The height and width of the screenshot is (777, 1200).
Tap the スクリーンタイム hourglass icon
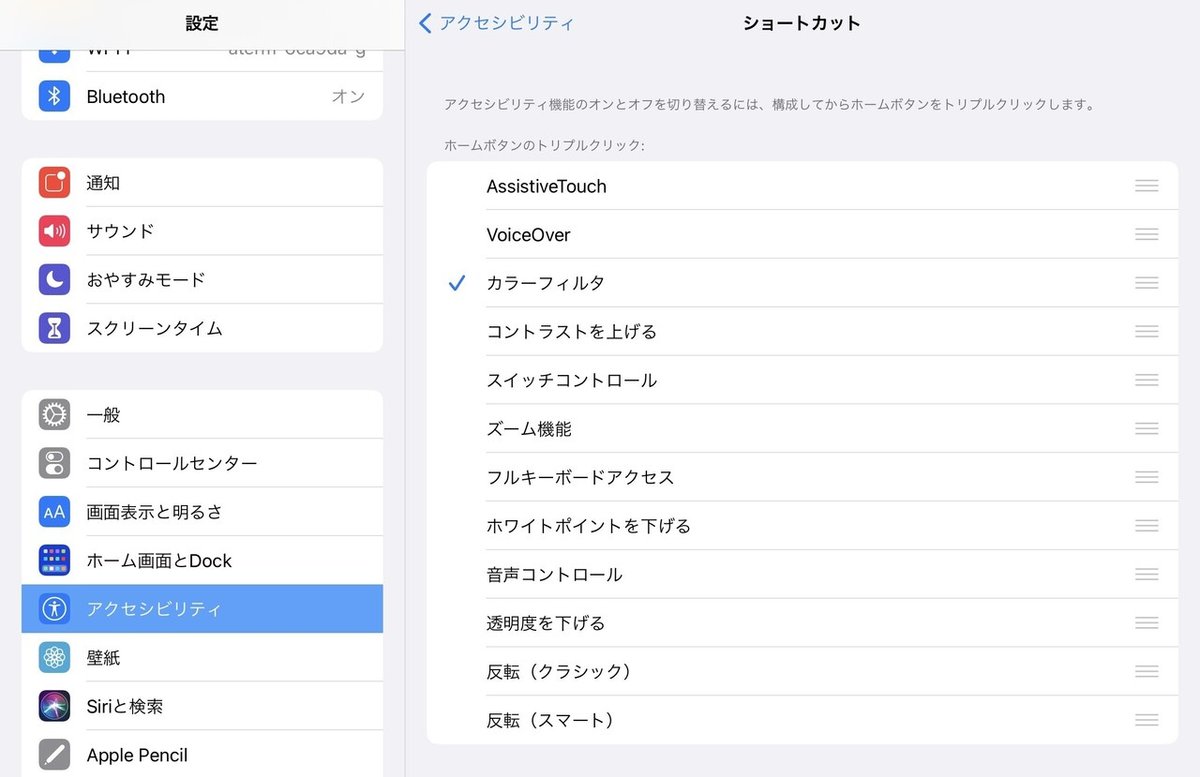(54, 328)
